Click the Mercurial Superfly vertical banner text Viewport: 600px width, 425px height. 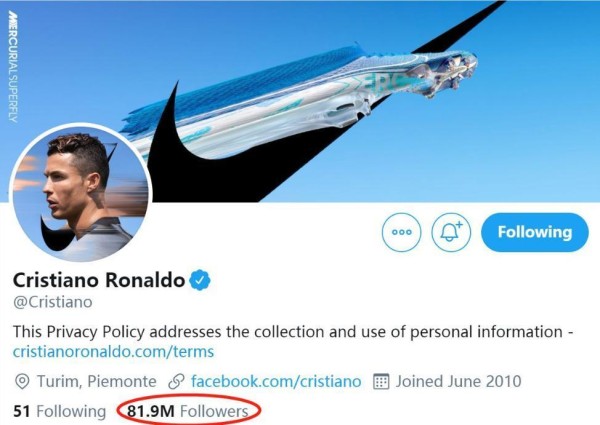pos(13,67)
